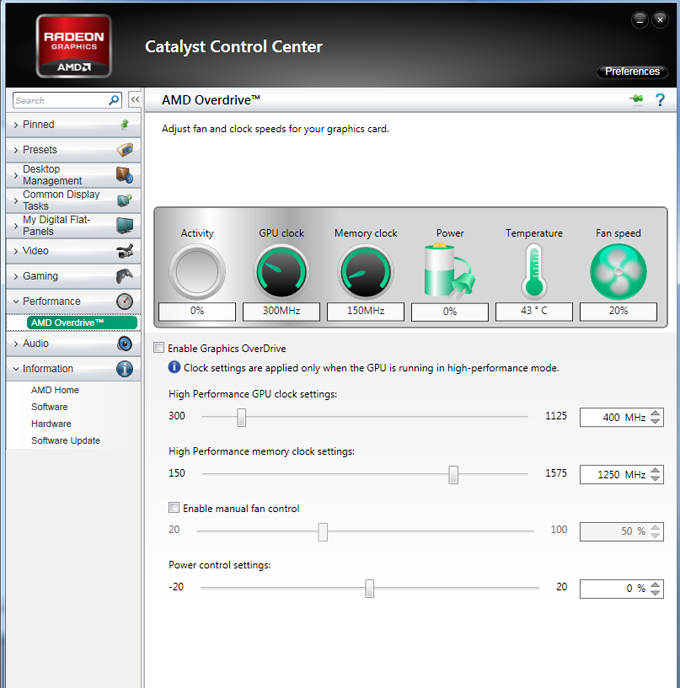680x688 pixels.
Task: Decrease GPU clock MHz with down arrow
Action: click(x=655, y=421)
